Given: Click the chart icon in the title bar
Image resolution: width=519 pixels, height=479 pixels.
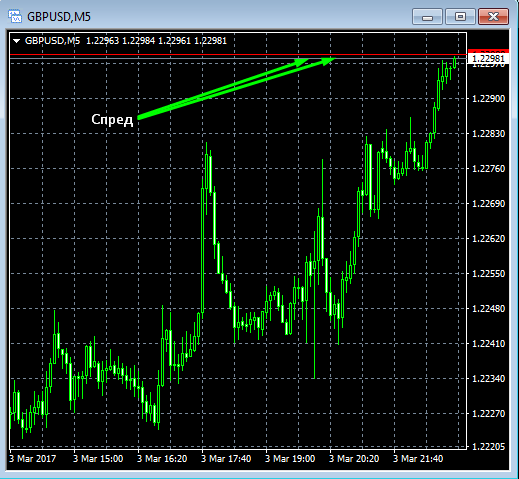Looking at the screenshot, I should pyautogui.click(x=15, y=16).
